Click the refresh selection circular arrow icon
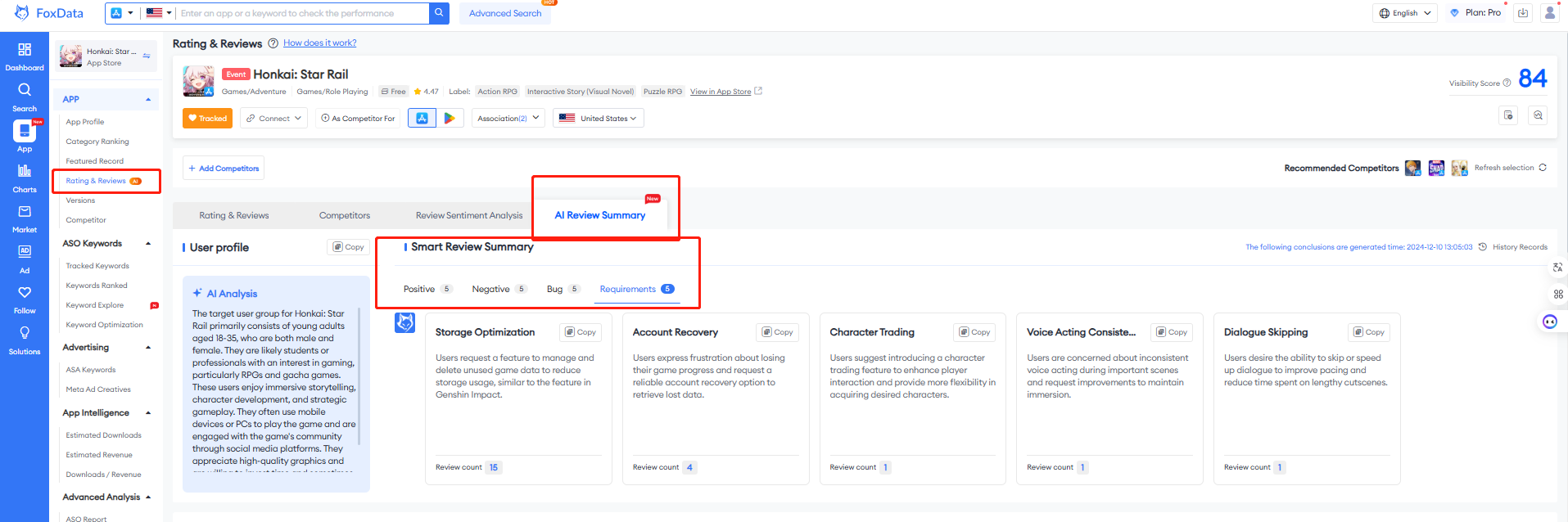The width and height of the screenshot is (1568, 522). click(x=1543, y=168)
